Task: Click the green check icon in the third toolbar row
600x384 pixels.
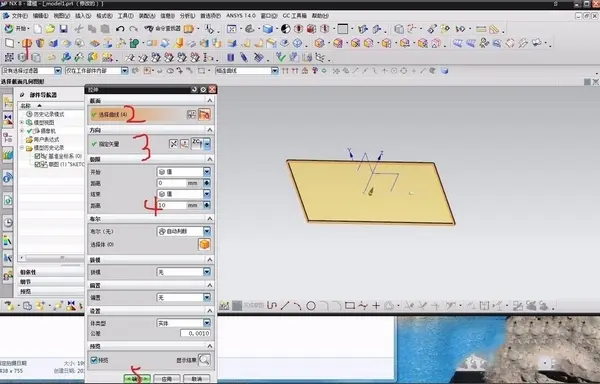Action: (281, 57)
